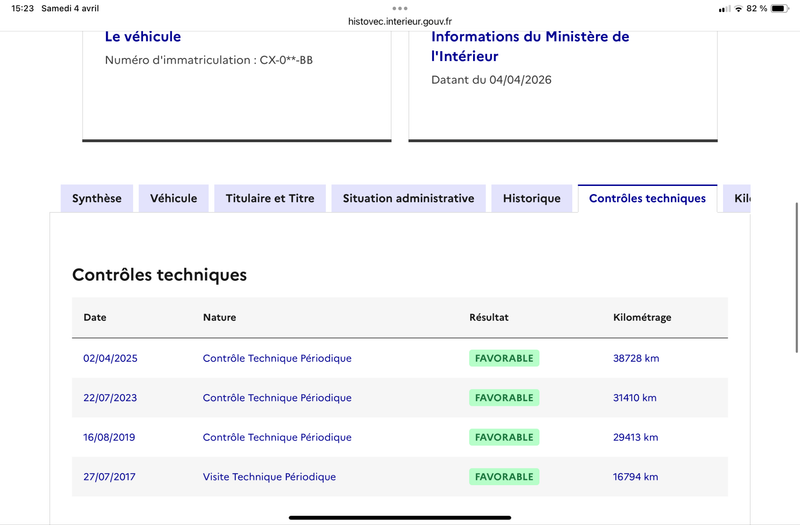Tap the Wi-Fi icon in status bar
The image size is (800, 525).
point(738,9)
